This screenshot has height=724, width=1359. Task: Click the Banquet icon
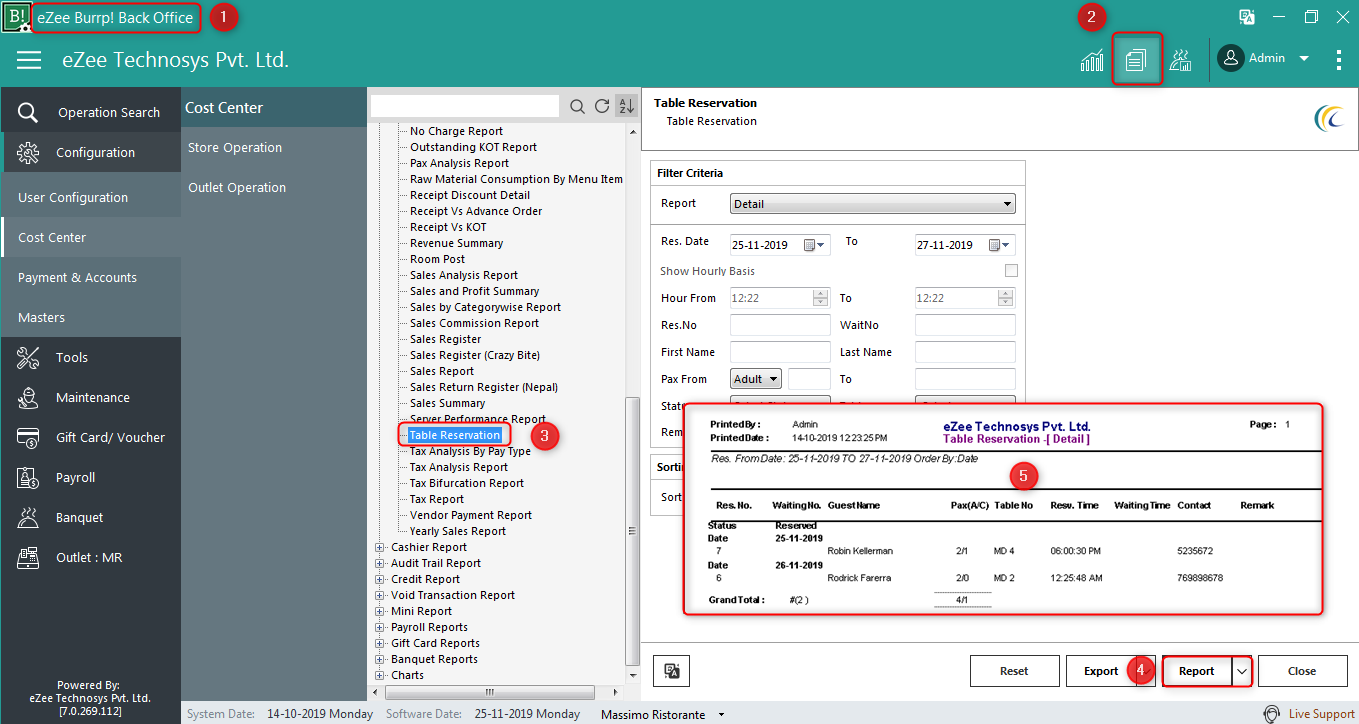point(28,517)
